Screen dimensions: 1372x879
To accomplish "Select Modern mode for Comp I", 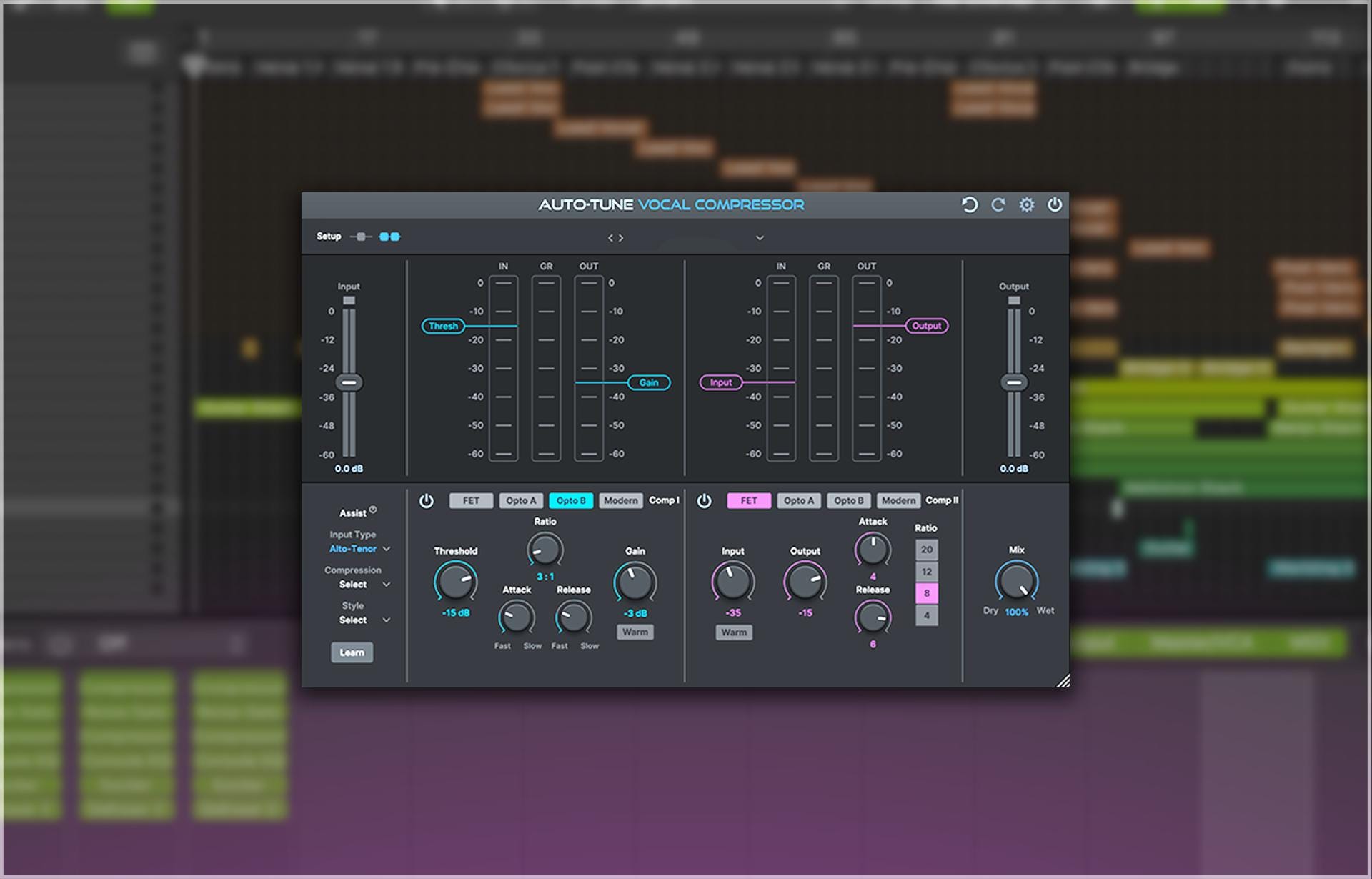I will point(620,501).
